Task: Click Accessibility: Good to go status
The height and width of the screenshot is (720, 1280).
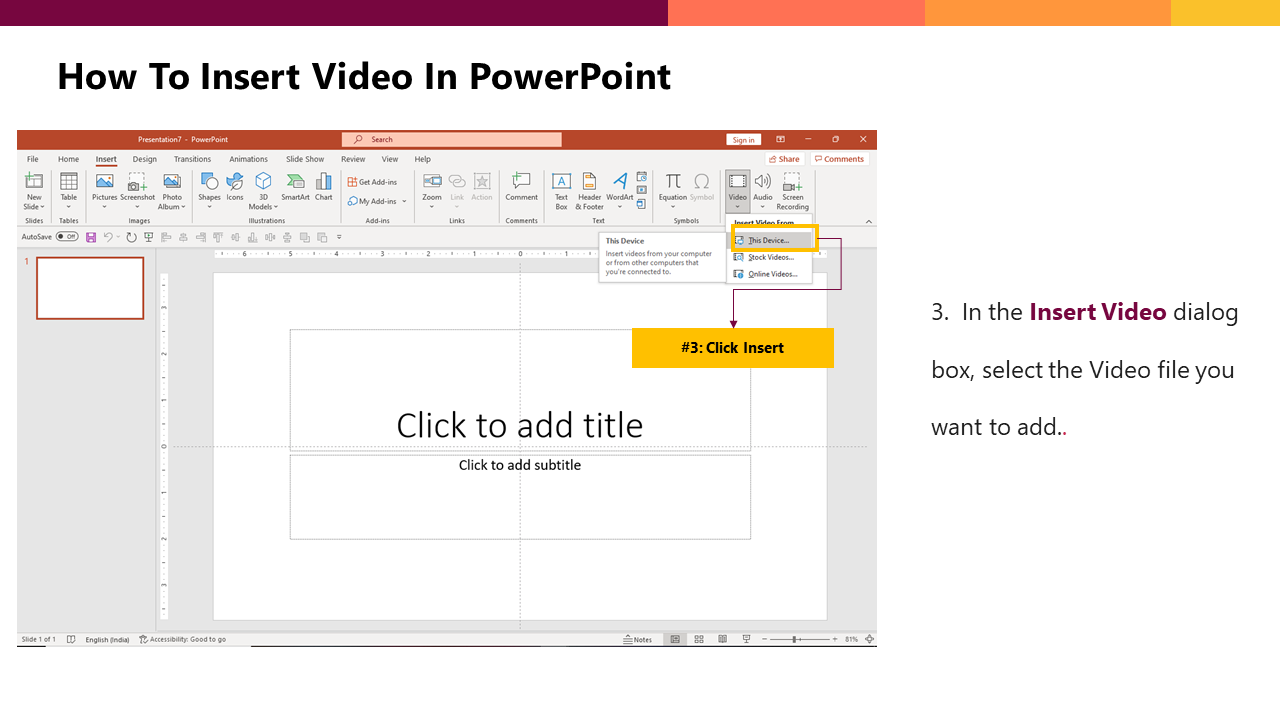Action: pos(183,639)
